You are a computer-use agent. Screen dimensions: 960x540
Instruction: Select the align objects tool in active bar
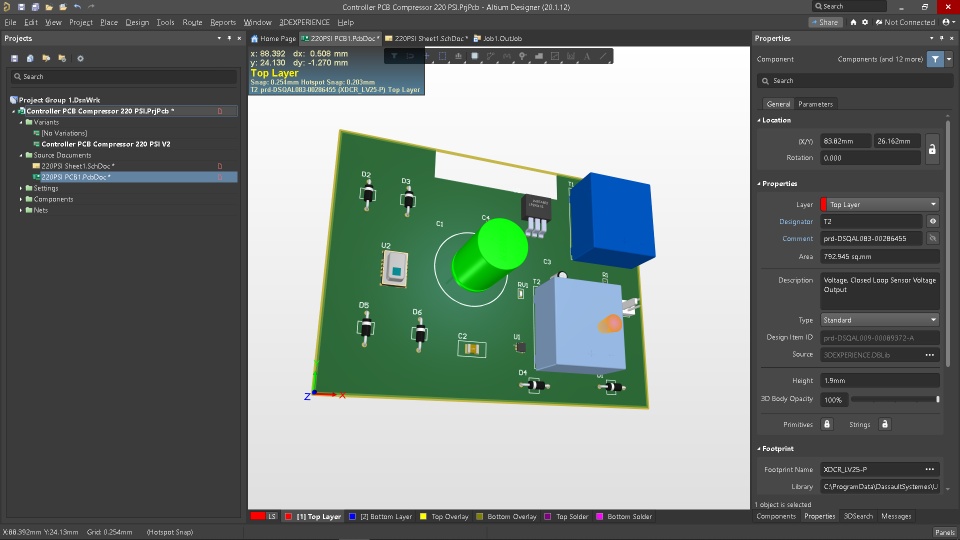[x=459, y=56]
